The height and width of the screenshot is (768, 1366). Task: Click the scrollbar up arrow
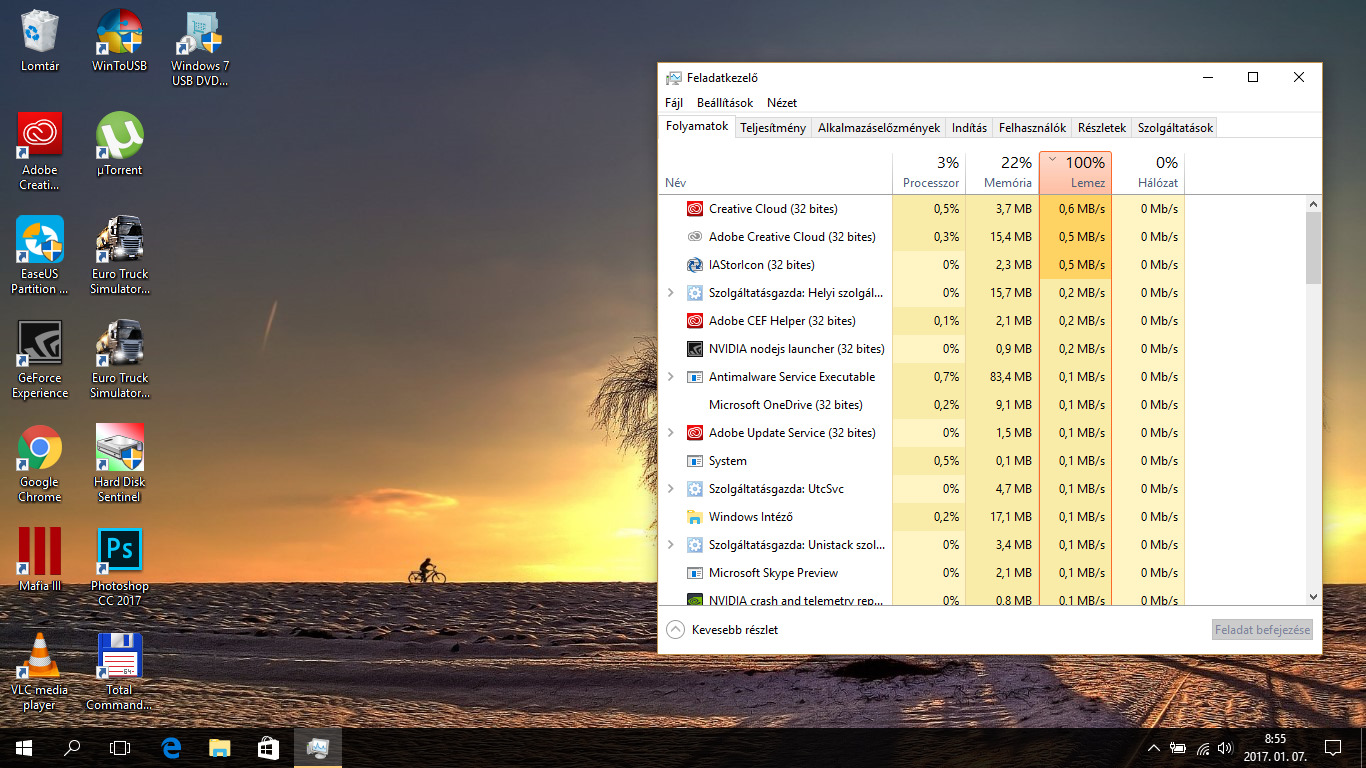coord(1313,204)
